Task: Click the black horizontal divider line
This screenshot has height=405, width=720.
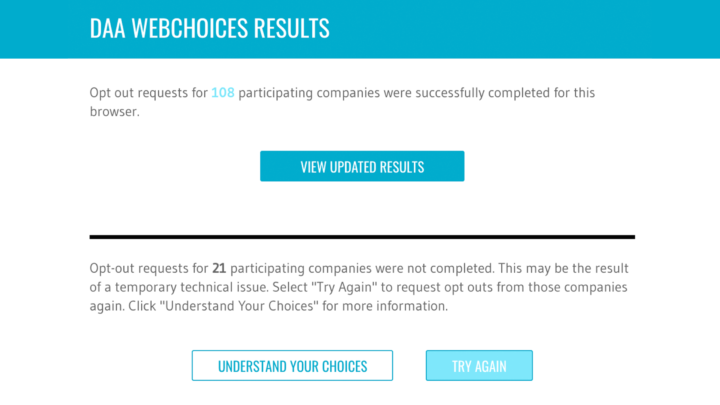Action: pyautogui.click(x=362, y=237)
